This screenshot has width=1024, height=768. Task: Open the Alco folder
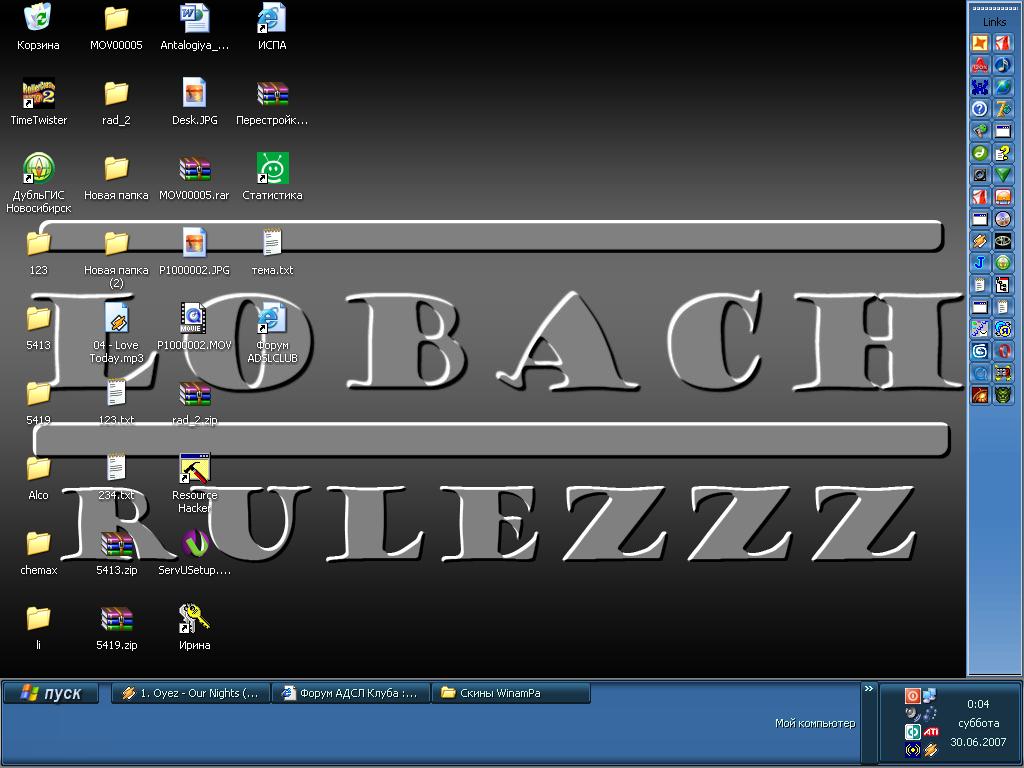tap(39, 477)
